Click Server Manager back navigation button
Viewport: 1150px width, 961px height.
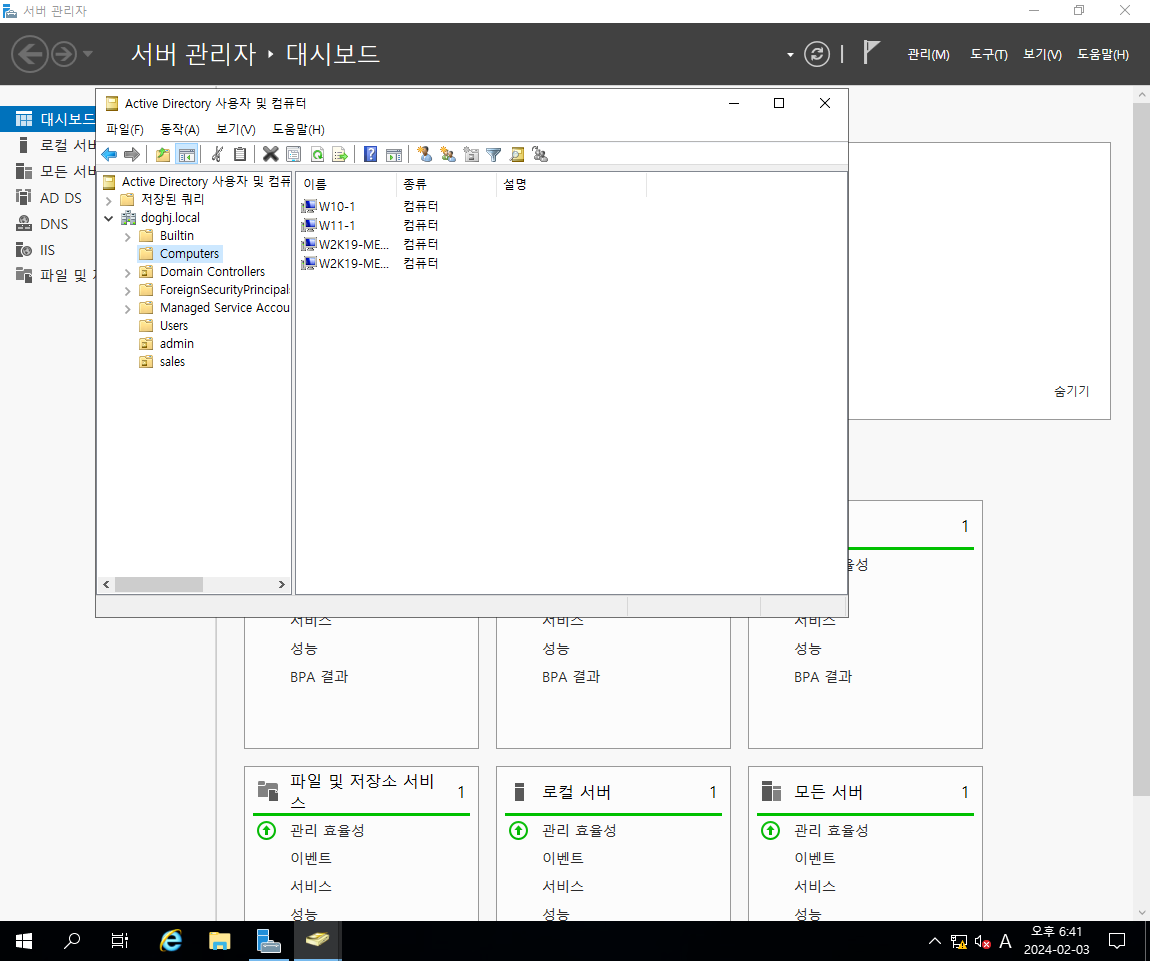pos(30,54)
